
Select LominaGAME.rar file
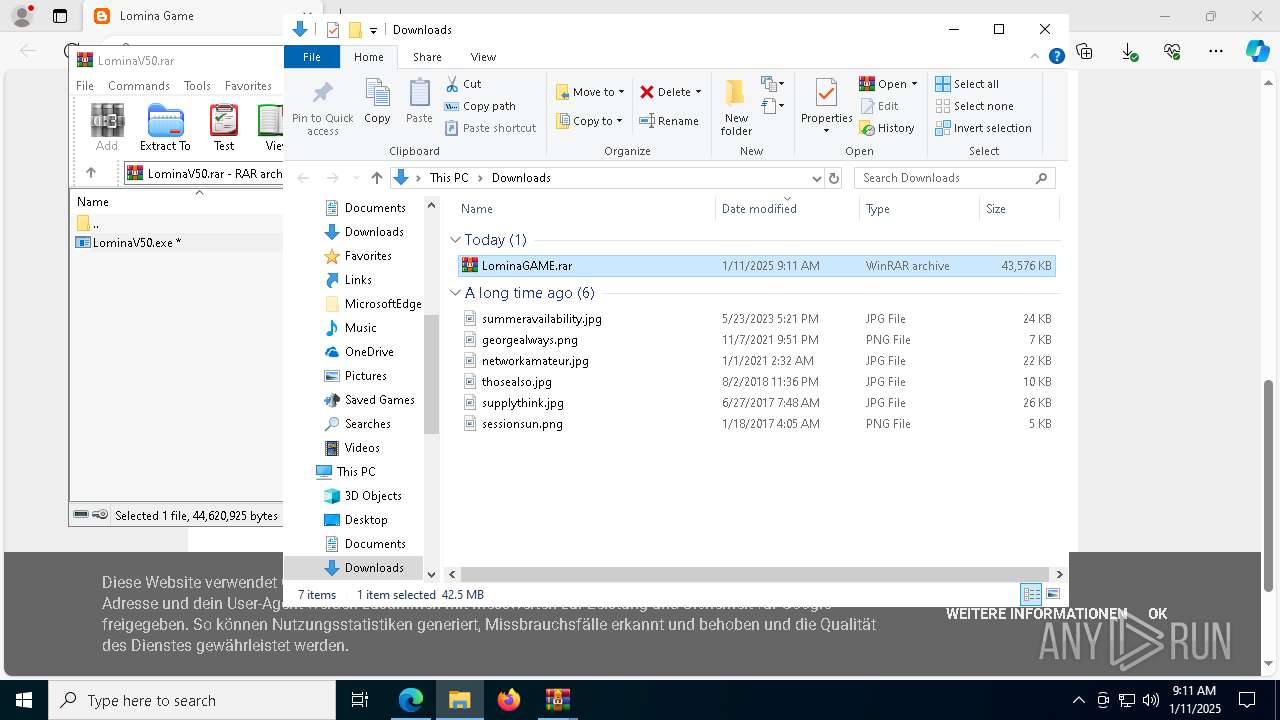(x=756, y=266)
